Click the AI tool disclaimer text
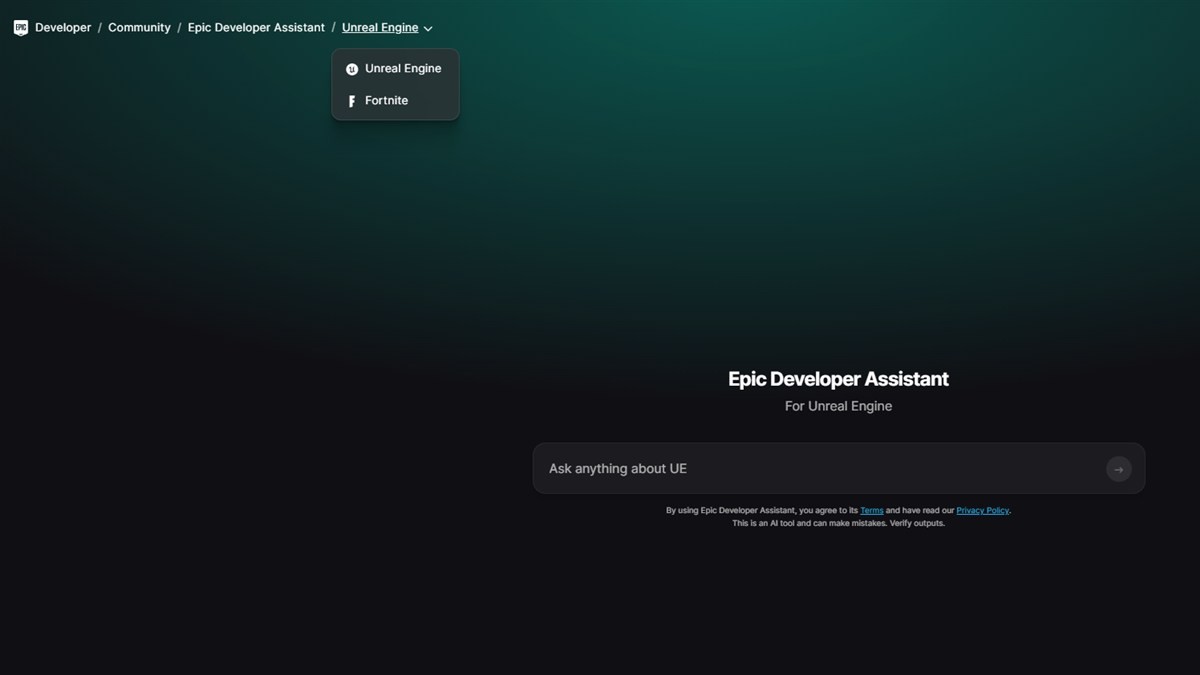1200x675 pixels. [x=838, y=523]
